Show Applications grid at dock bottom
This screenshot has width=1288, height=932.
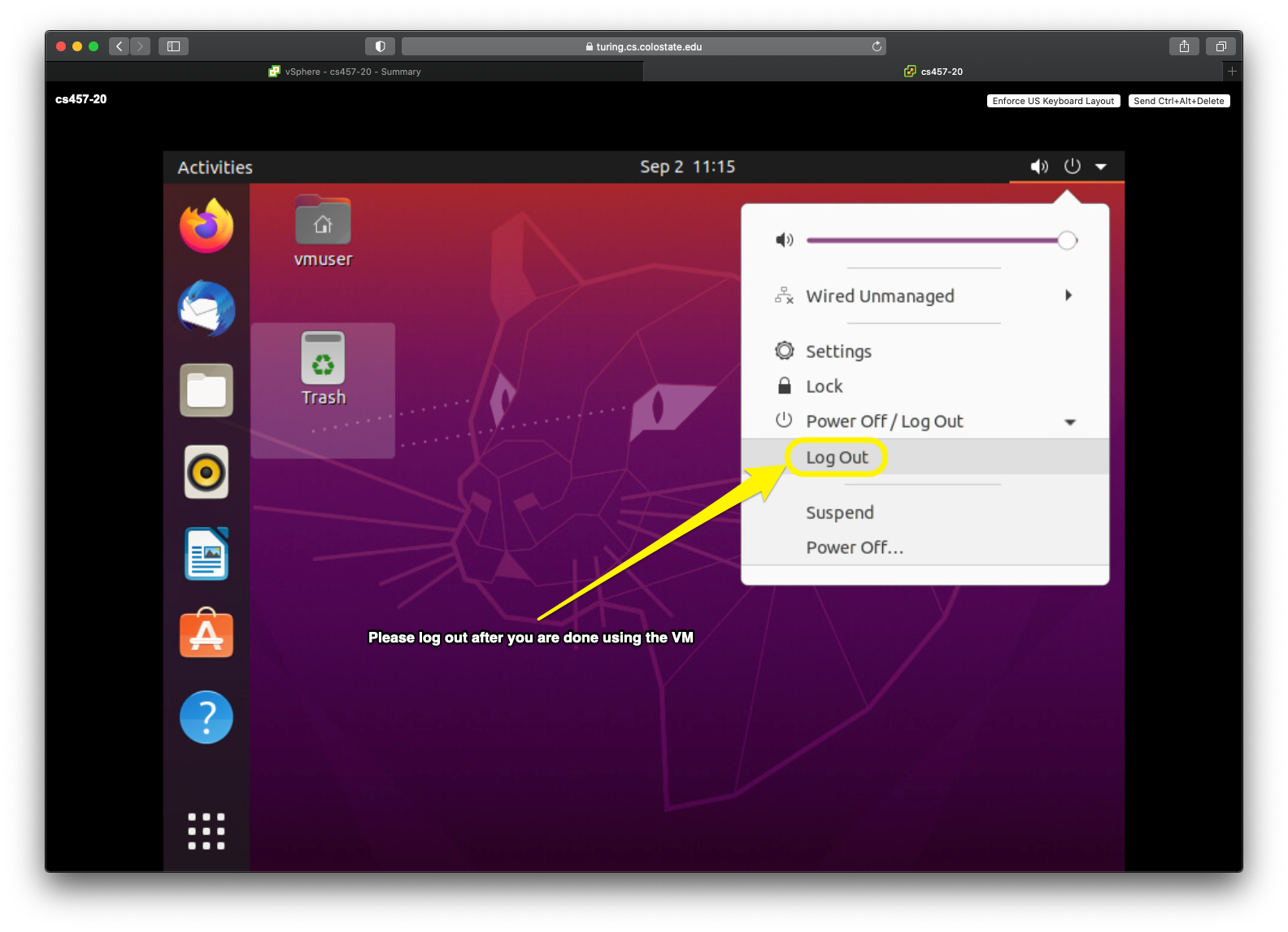coord(207,831)
